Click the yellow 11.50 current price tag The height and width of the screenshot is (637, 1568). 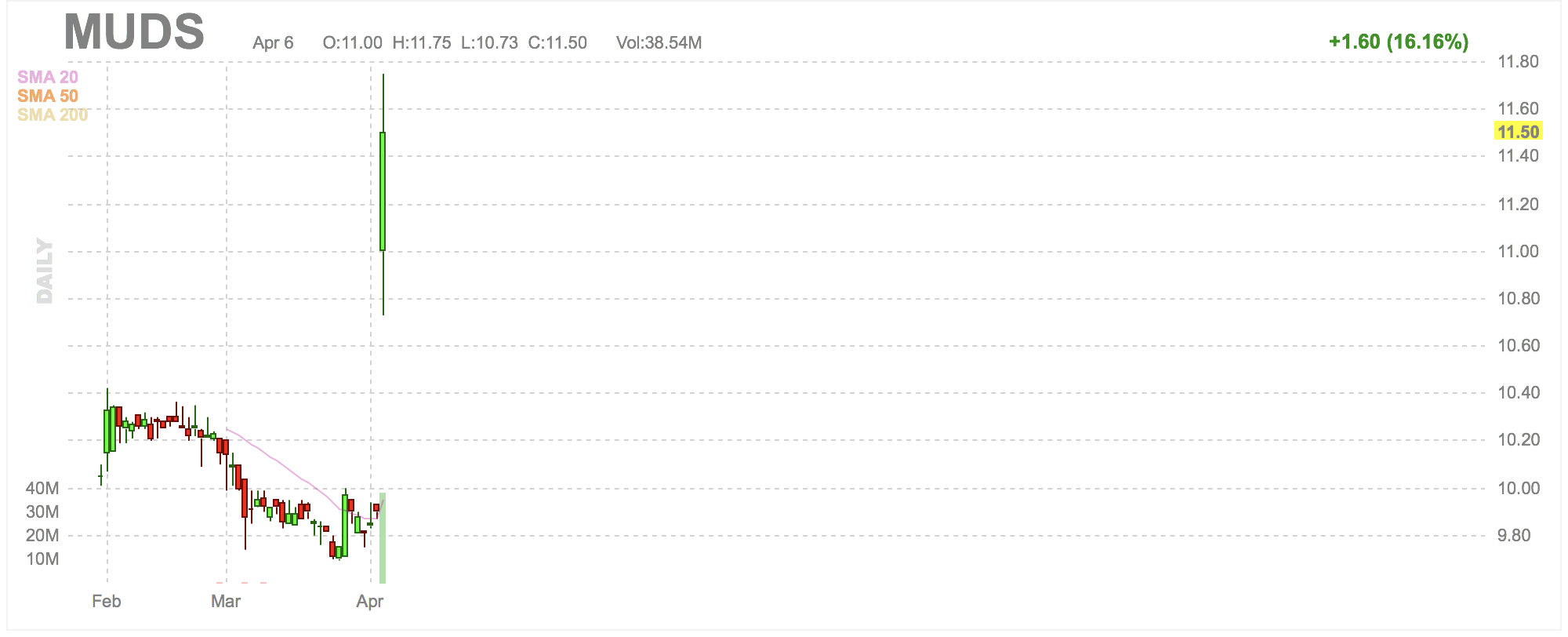coord(1519,132)
